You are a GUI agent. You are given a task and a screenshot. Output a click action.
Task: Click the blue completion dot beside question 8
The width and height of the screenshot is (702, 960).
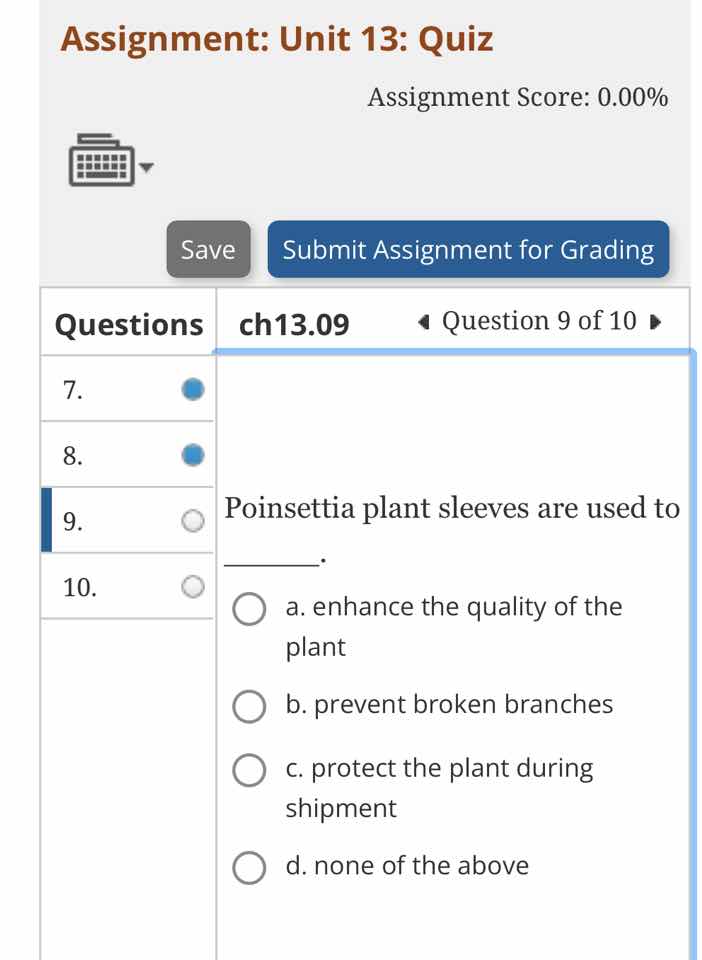coord(192,455)
